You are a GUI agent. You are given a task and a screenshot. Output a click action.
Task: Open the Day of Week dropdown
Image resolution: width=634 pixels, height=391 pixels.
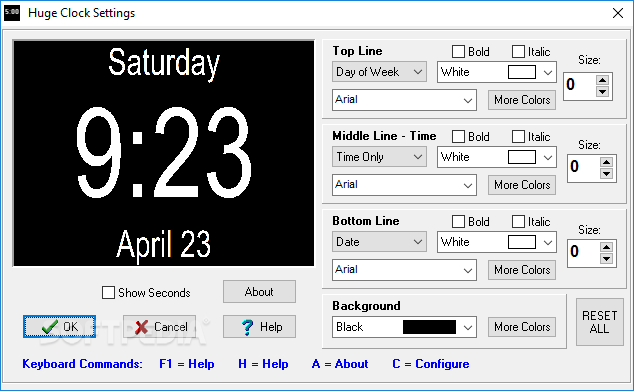379,72
